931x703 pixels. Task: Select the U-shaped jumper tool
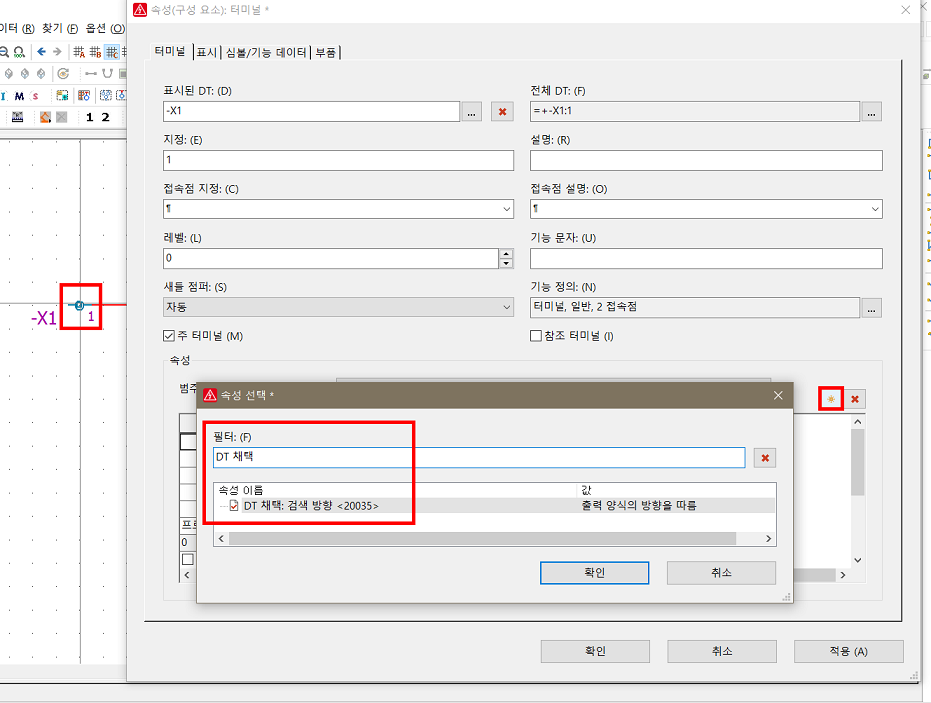pyautogui.click(x=107, y=74)
